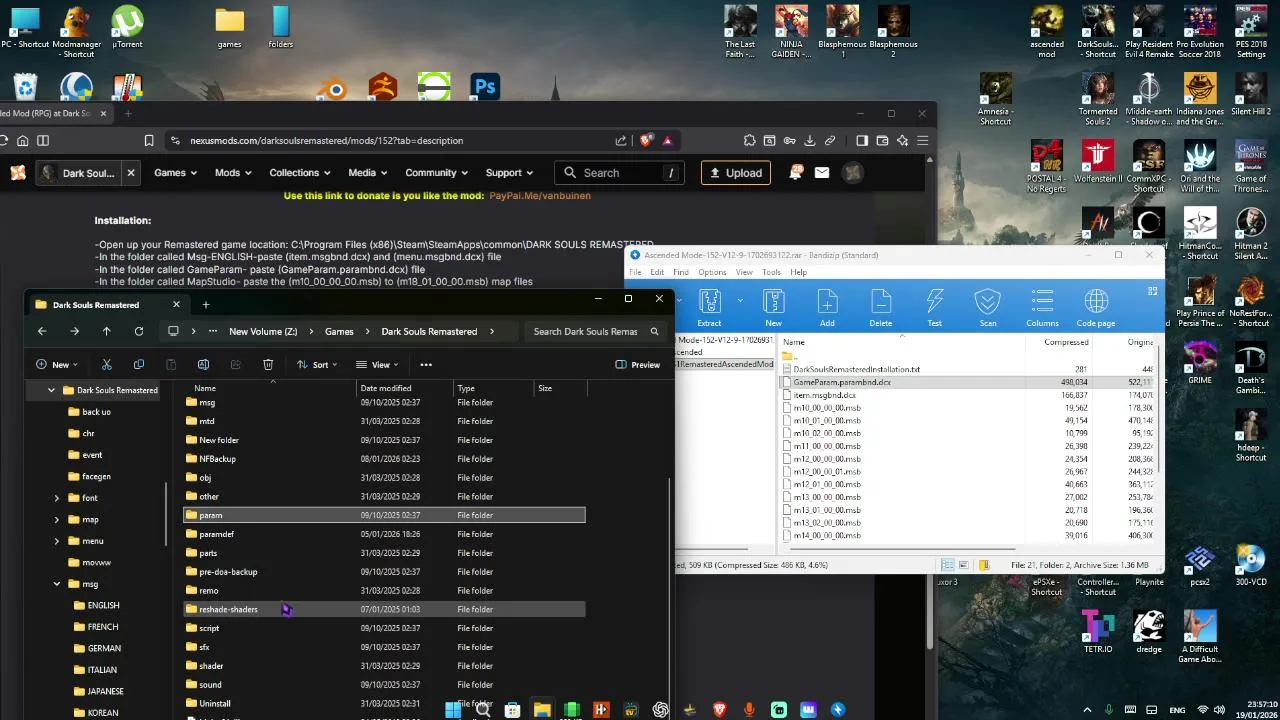Image resolution: width=1280 pixels, height=720 pixels.
Task: Click Brave shield icon in address bar
Action: point(645,141)
